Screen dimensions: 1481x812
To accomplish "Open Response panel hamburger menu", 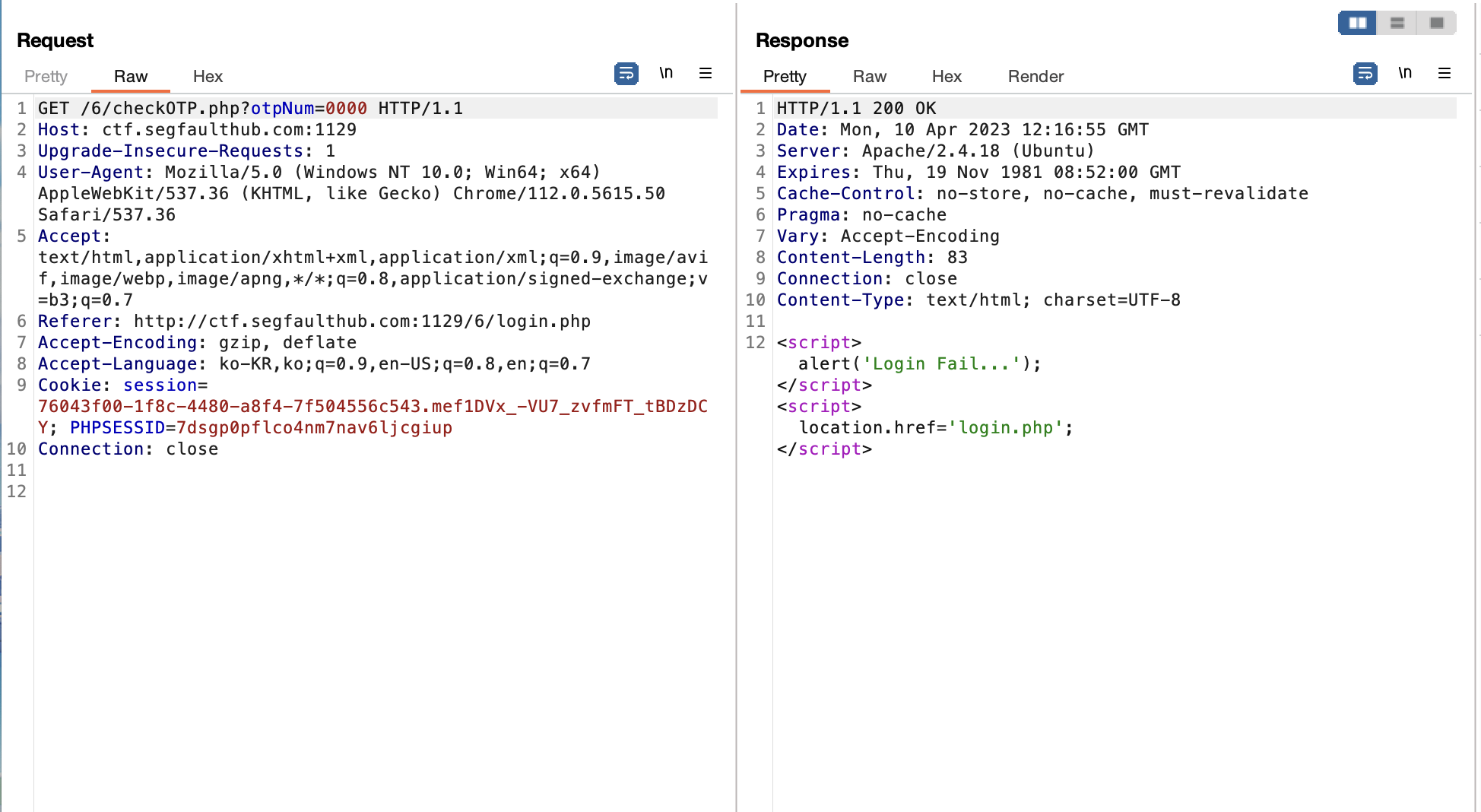I will tap(1445, 73).
